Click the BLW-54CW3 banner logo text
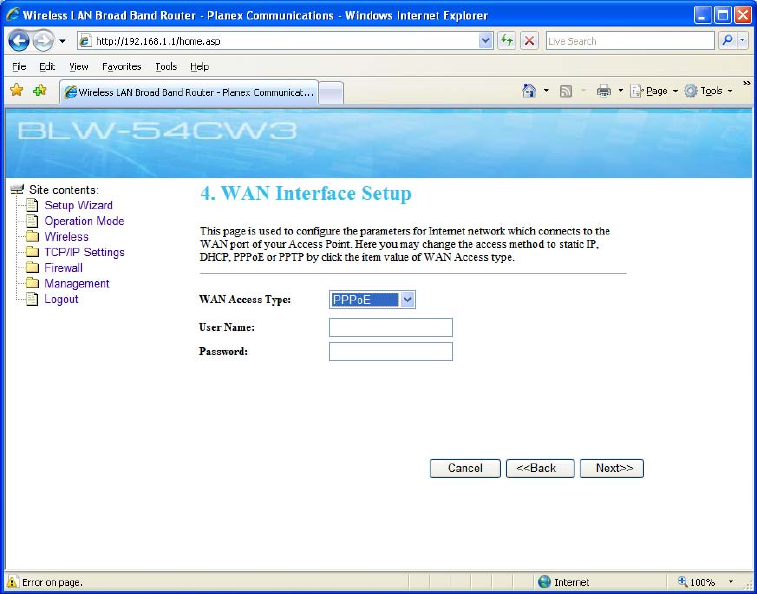757x594 pixels. click(156, 131)
